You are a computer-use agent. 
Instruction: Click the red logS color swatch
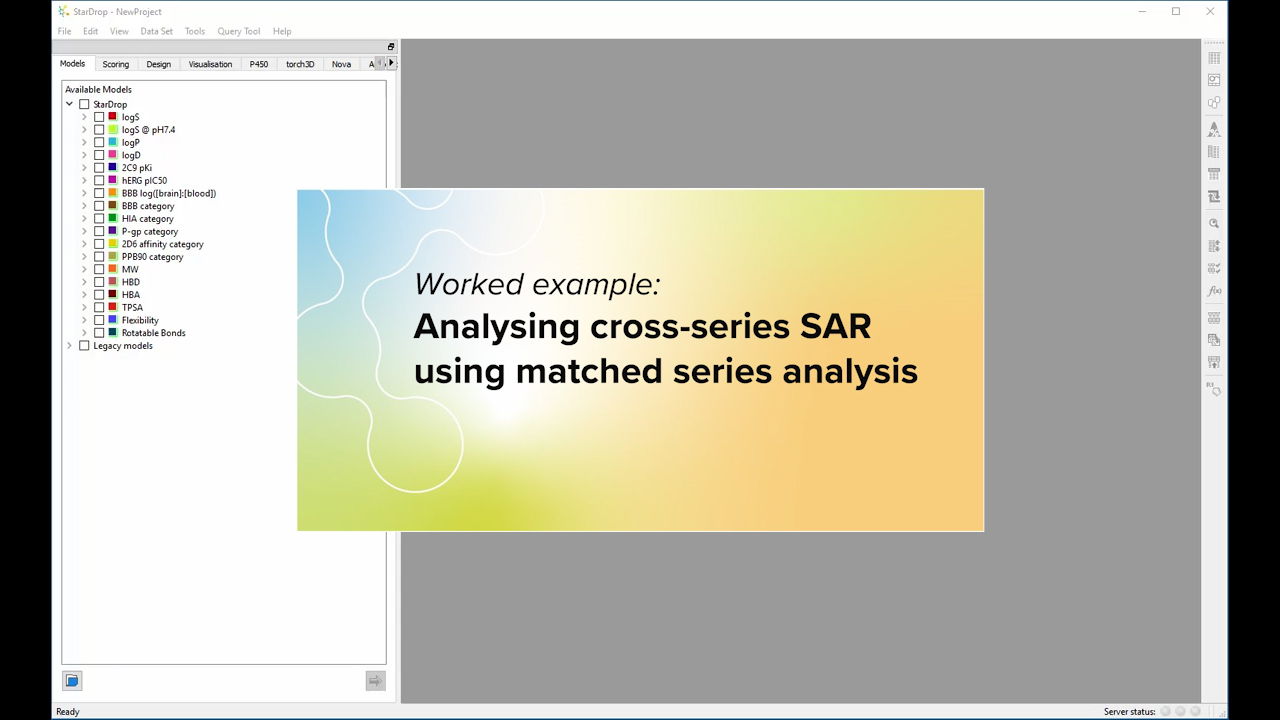[113, 117]
